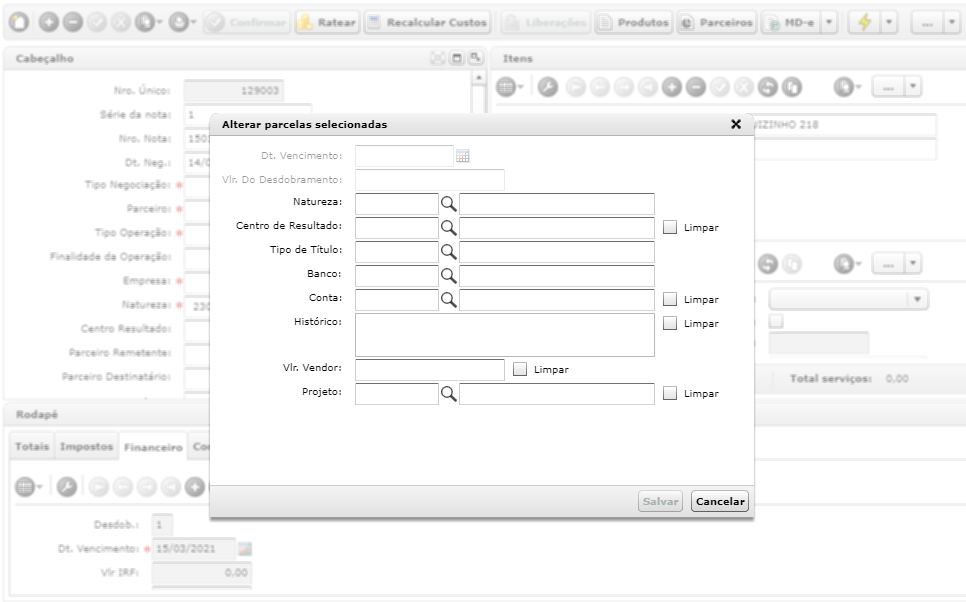Image resolution: width=966 pixels, height=602 pixels.
Task: Click the duplicate icon in Itens toolbar
Action: [x=792, y=87]
